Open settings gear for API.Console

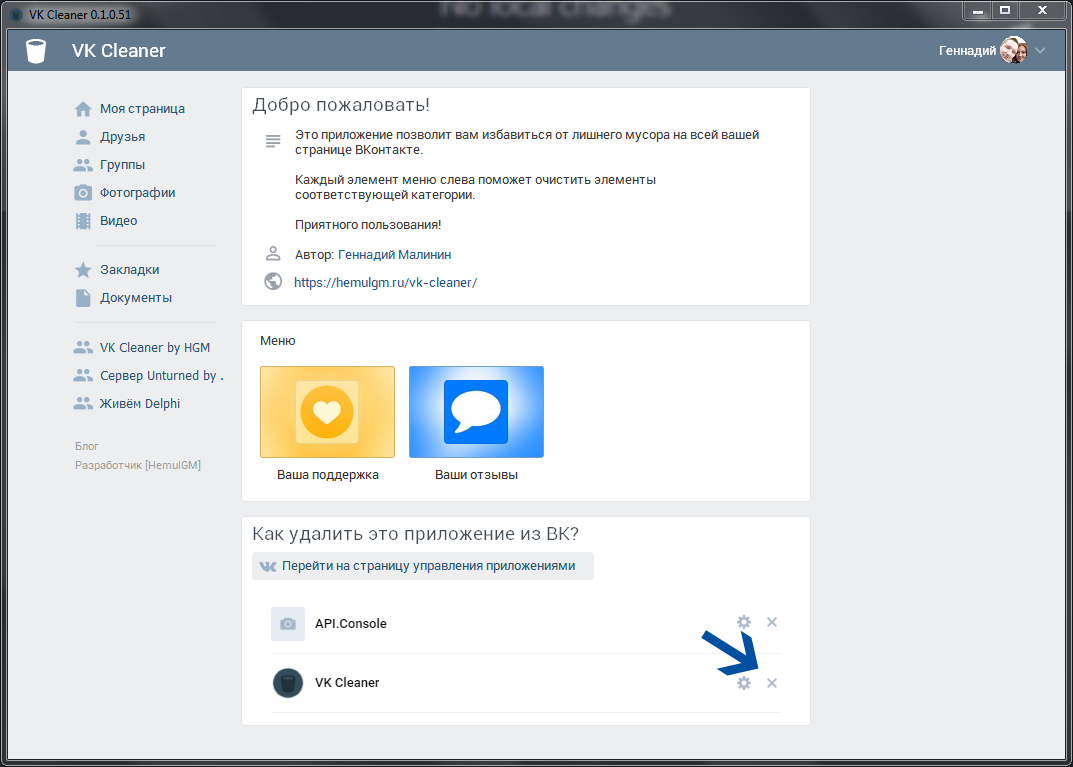[x=744, y=622]
